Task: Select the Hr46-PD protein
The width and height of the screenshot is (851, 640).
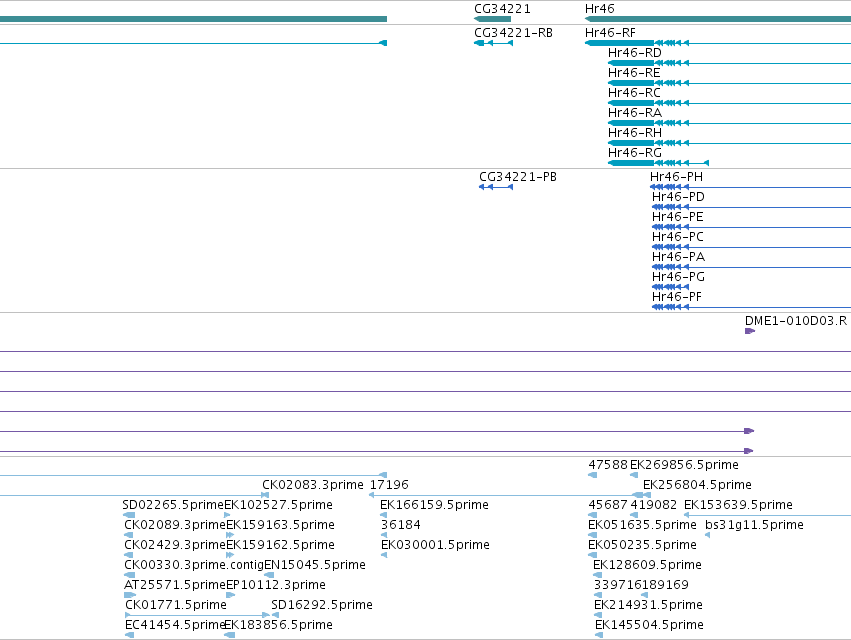Action: pyautogui.click(x=678, y=197)
